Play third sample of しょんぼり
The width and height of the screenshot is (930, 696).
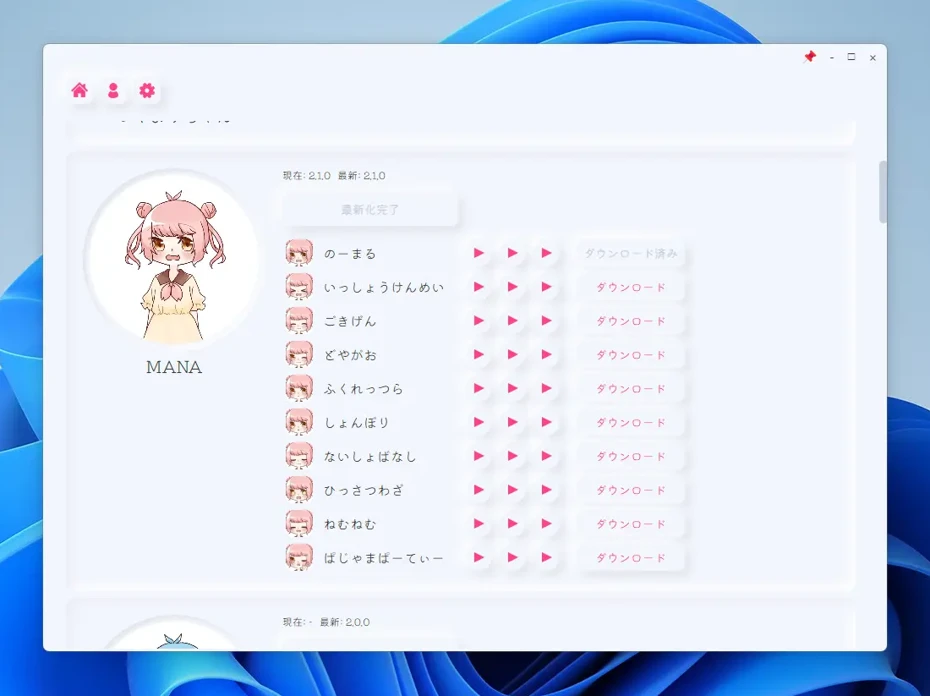tap(546, 422)
